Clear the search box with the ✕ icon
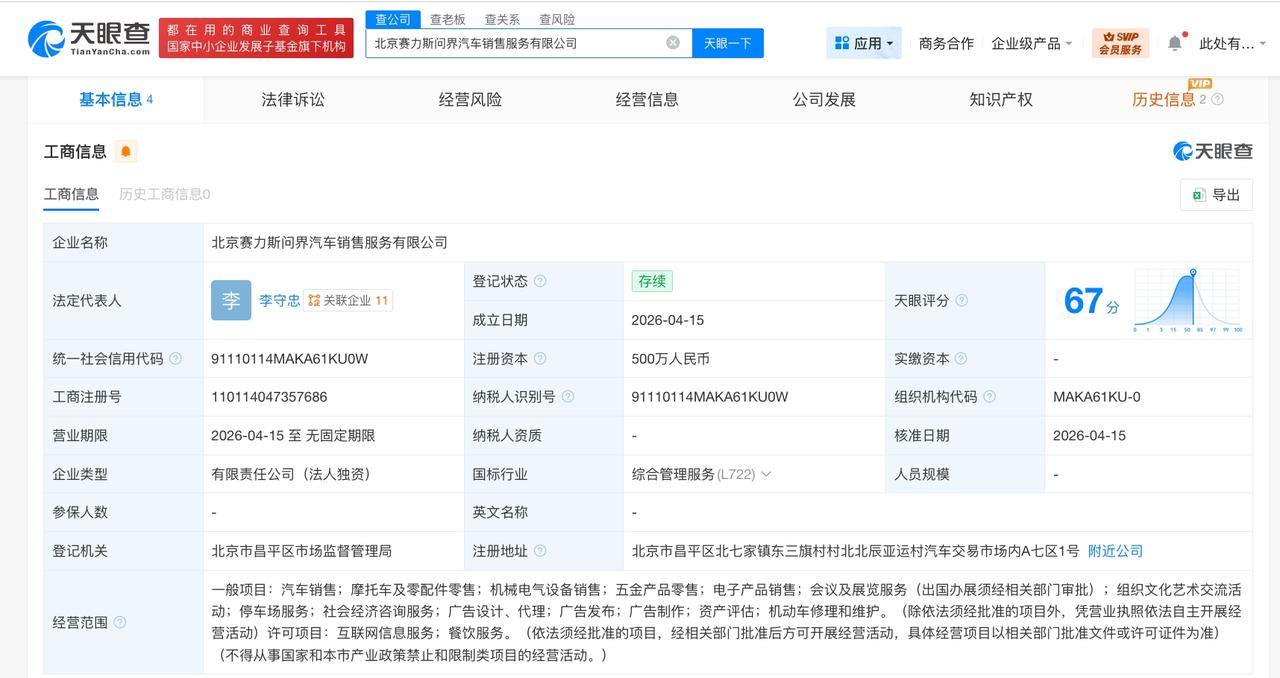Viewport: 1280px width, 678px height. tap(672, 43)
